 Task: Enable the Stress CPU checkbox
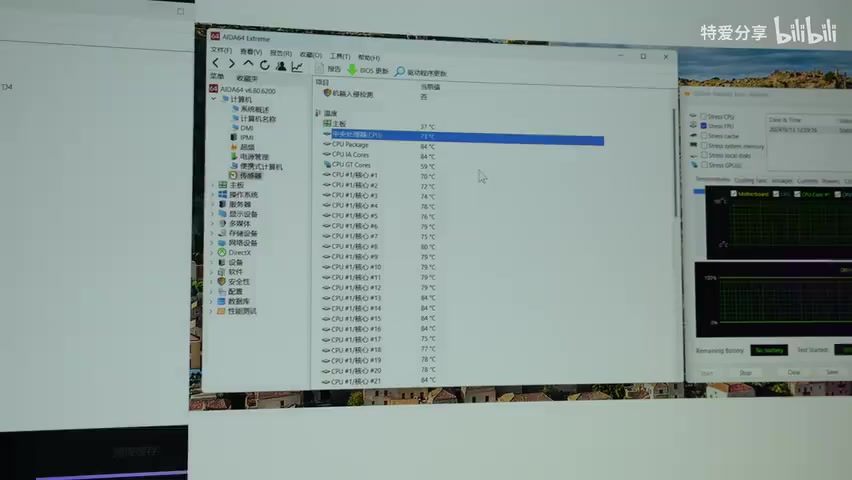[x=704, y=116]
